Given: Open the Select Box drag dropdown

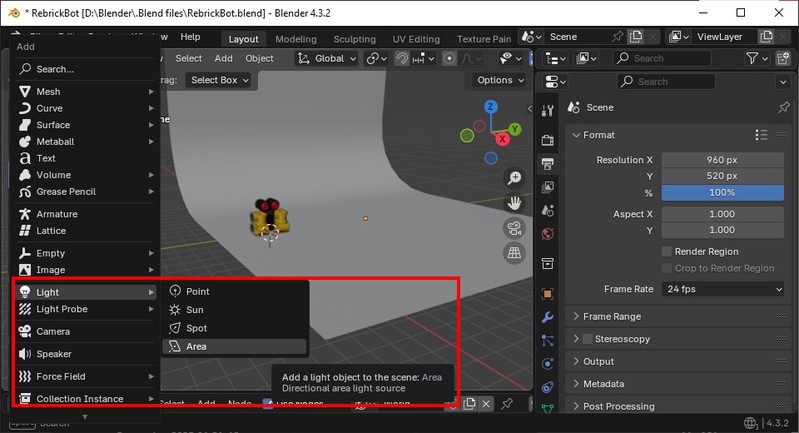Looking at the screenshot, I should tap(219, 80).
